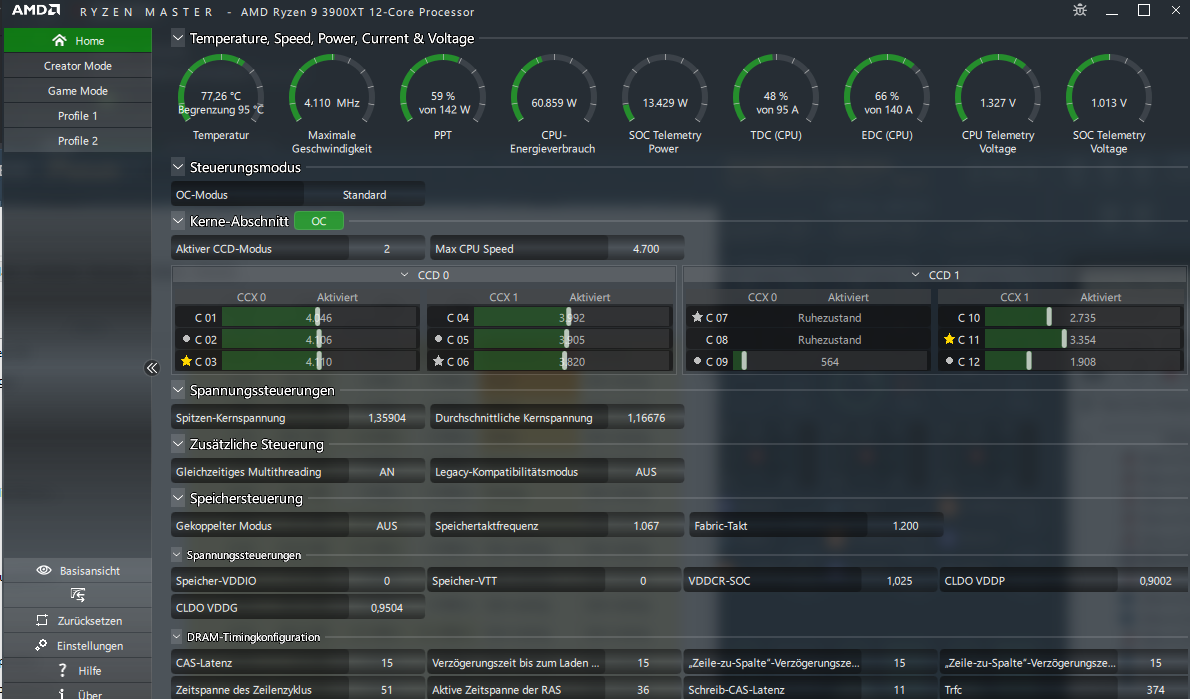
Task: Collapse the Steuerungsmodus section
Action: pos(178,167)
